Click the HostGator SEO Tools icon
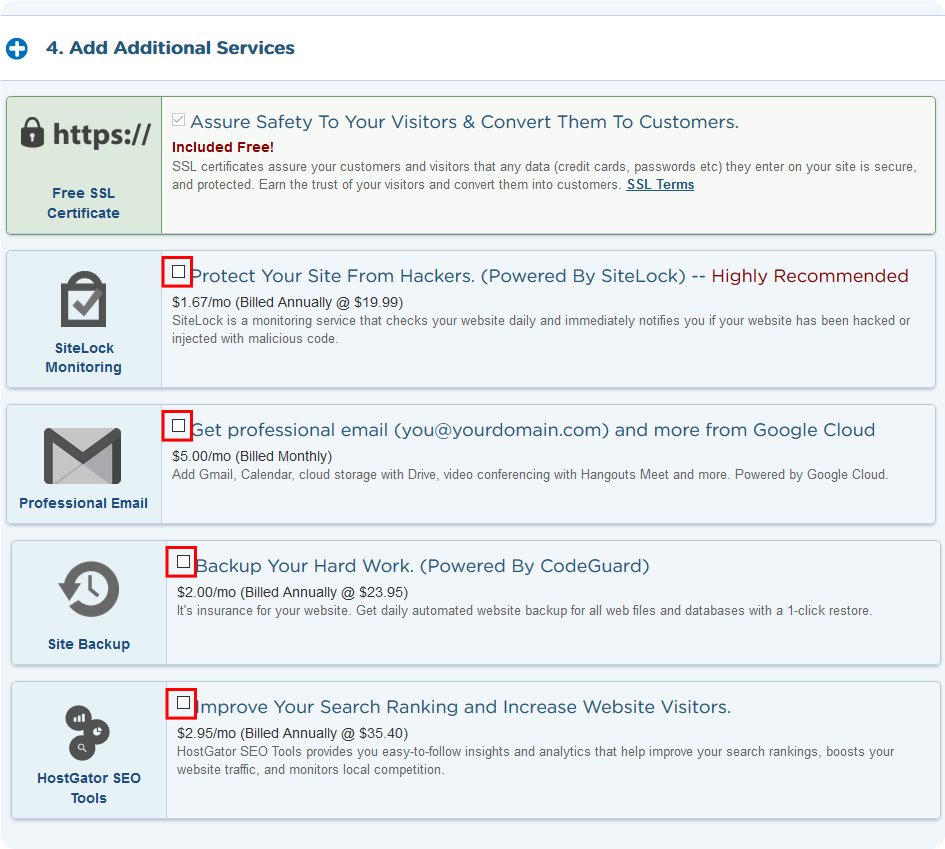The image size is (945, 849). tap(88, 733)
